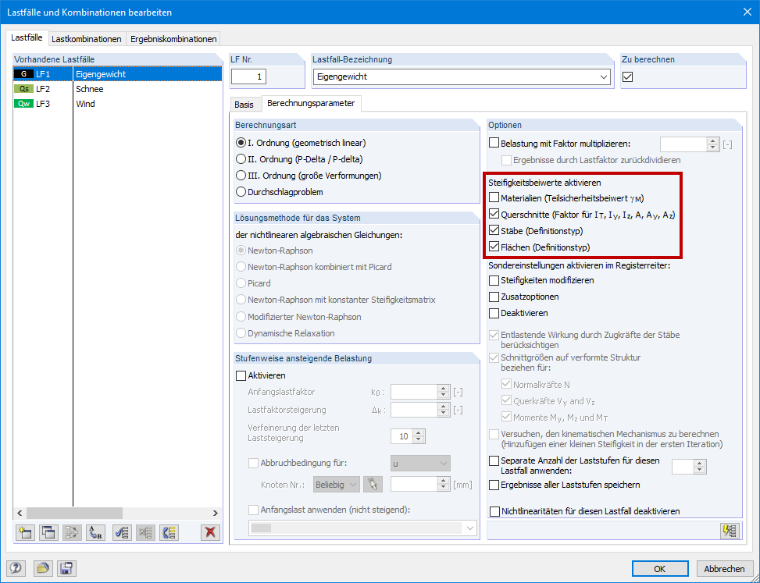Click the Verfeinerung der letzten Laststeigerung spinner
This screenshot has height=583, width=760.
419,436
